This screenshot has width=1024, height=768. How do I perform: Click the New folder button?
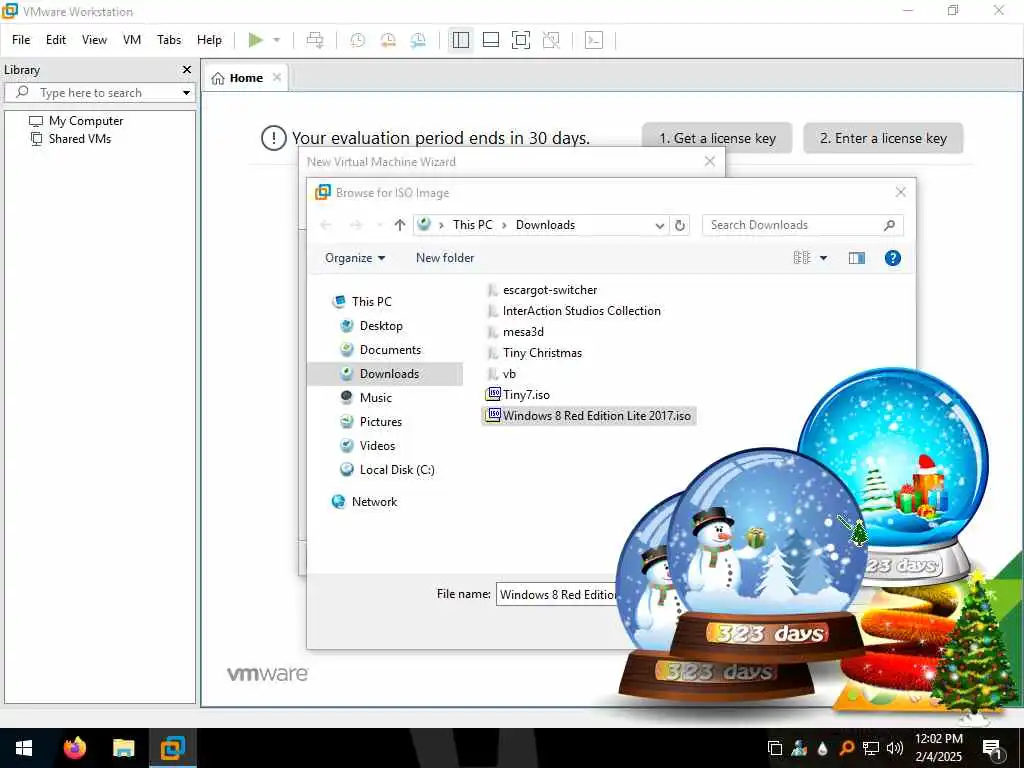click(445, 258)
